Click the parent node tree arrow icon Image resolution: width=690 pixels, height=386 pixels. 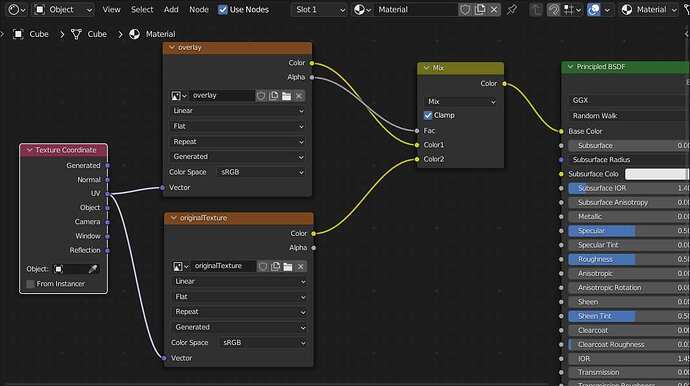(x=536, y=9)
